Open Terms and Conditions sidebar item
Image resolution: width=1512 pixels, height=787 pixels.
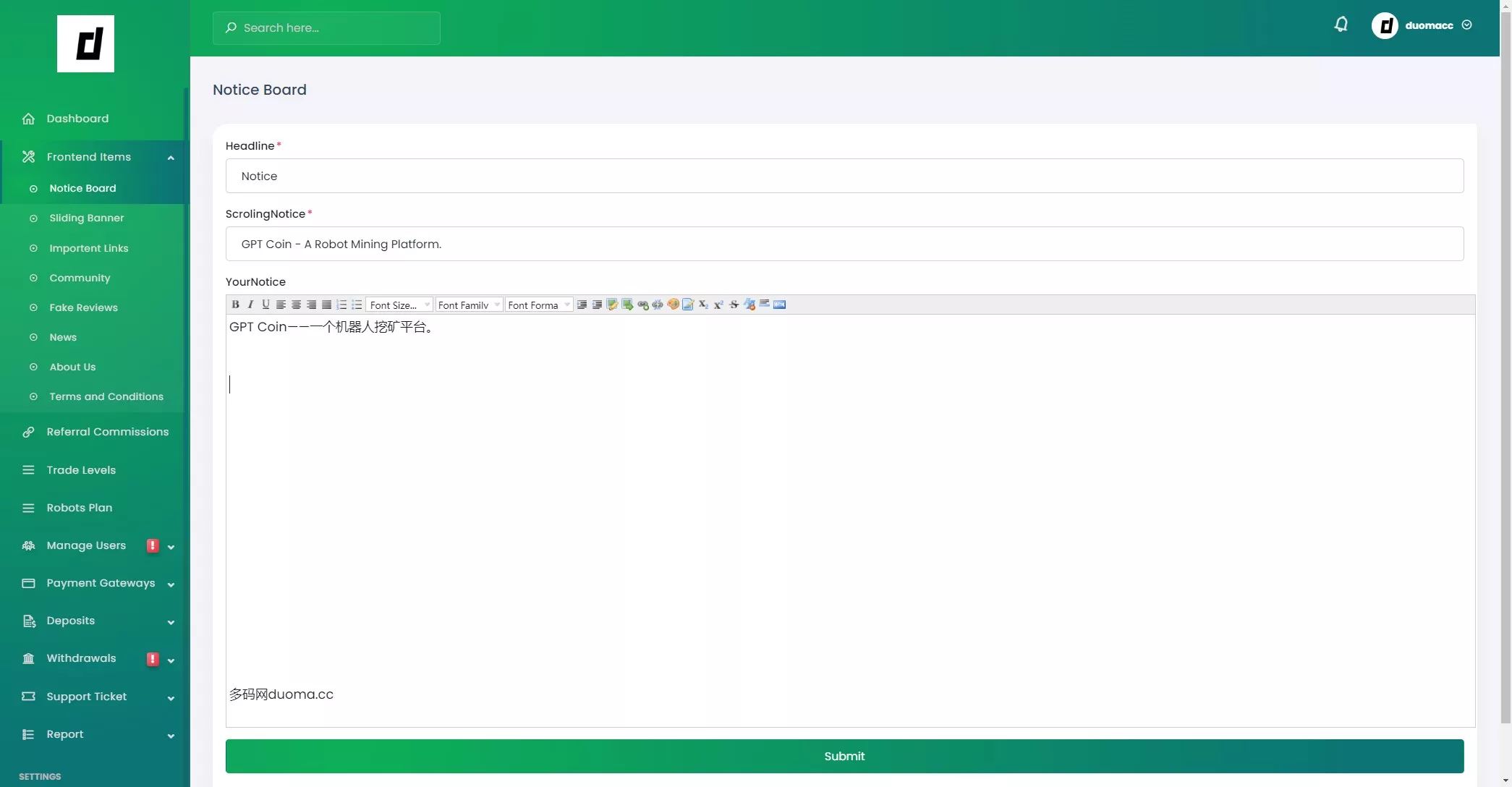(x=106, y=396)
